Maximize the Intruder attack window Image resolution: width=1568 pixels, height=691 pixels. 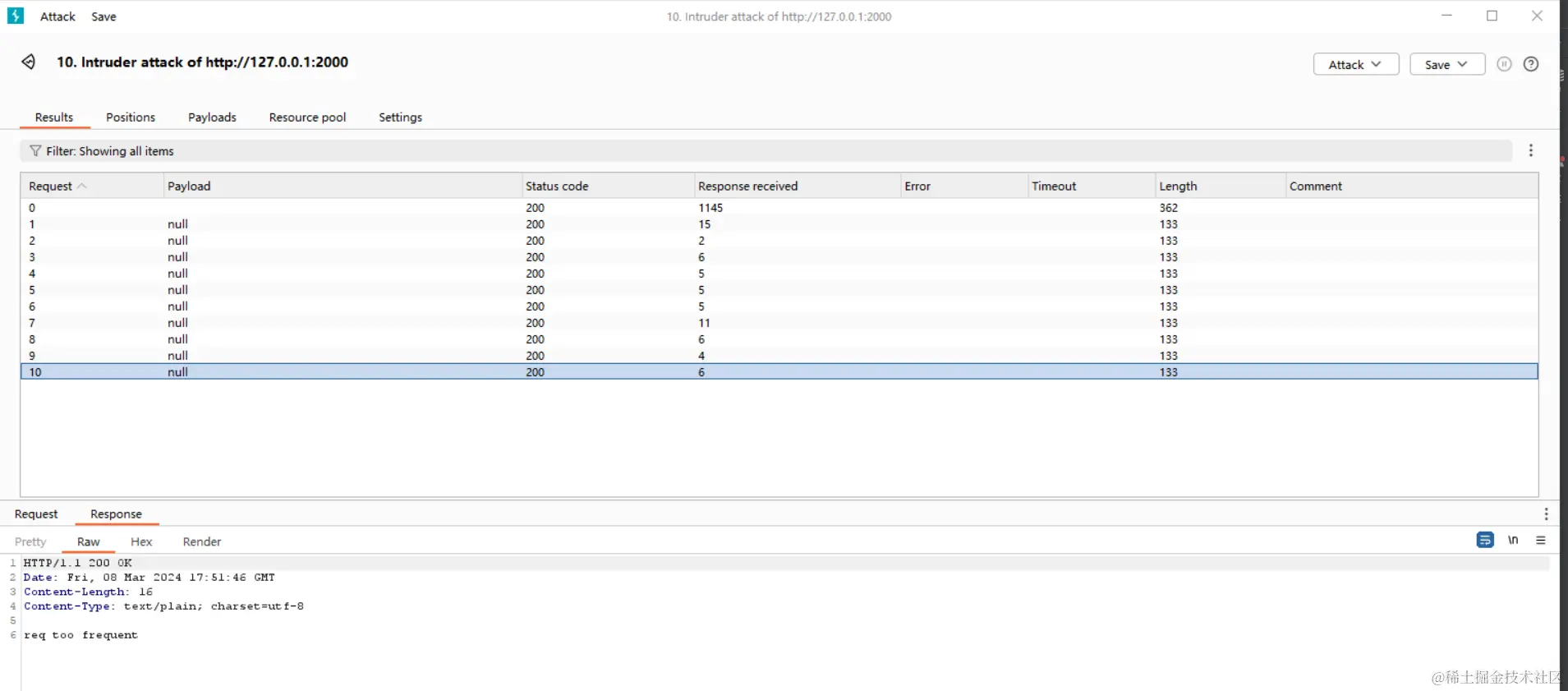click(1492, 16)
